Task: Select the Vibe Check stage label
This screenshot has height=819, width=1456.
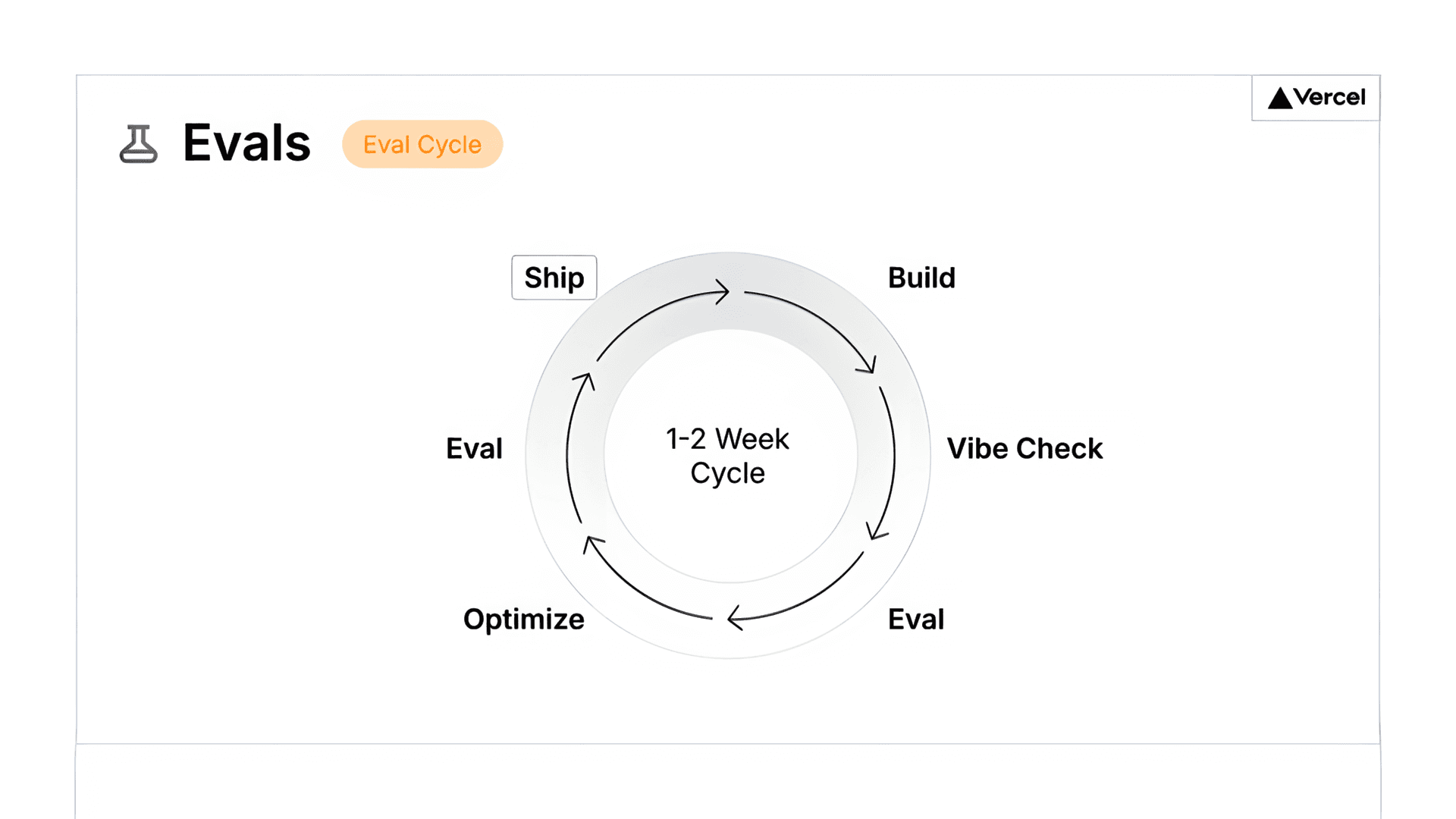Action: coord(1025,449)
